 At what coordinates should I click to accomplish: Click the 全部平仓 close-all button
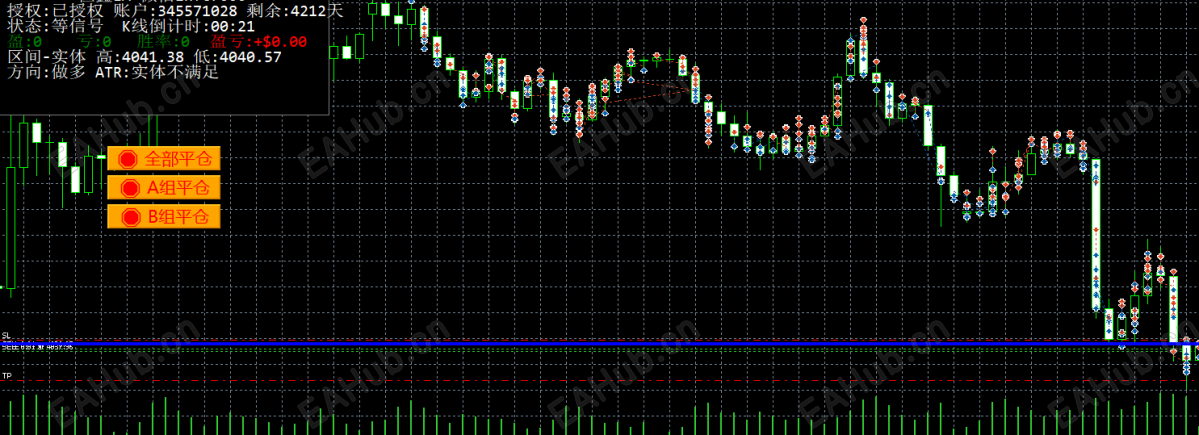click(164, 159)
